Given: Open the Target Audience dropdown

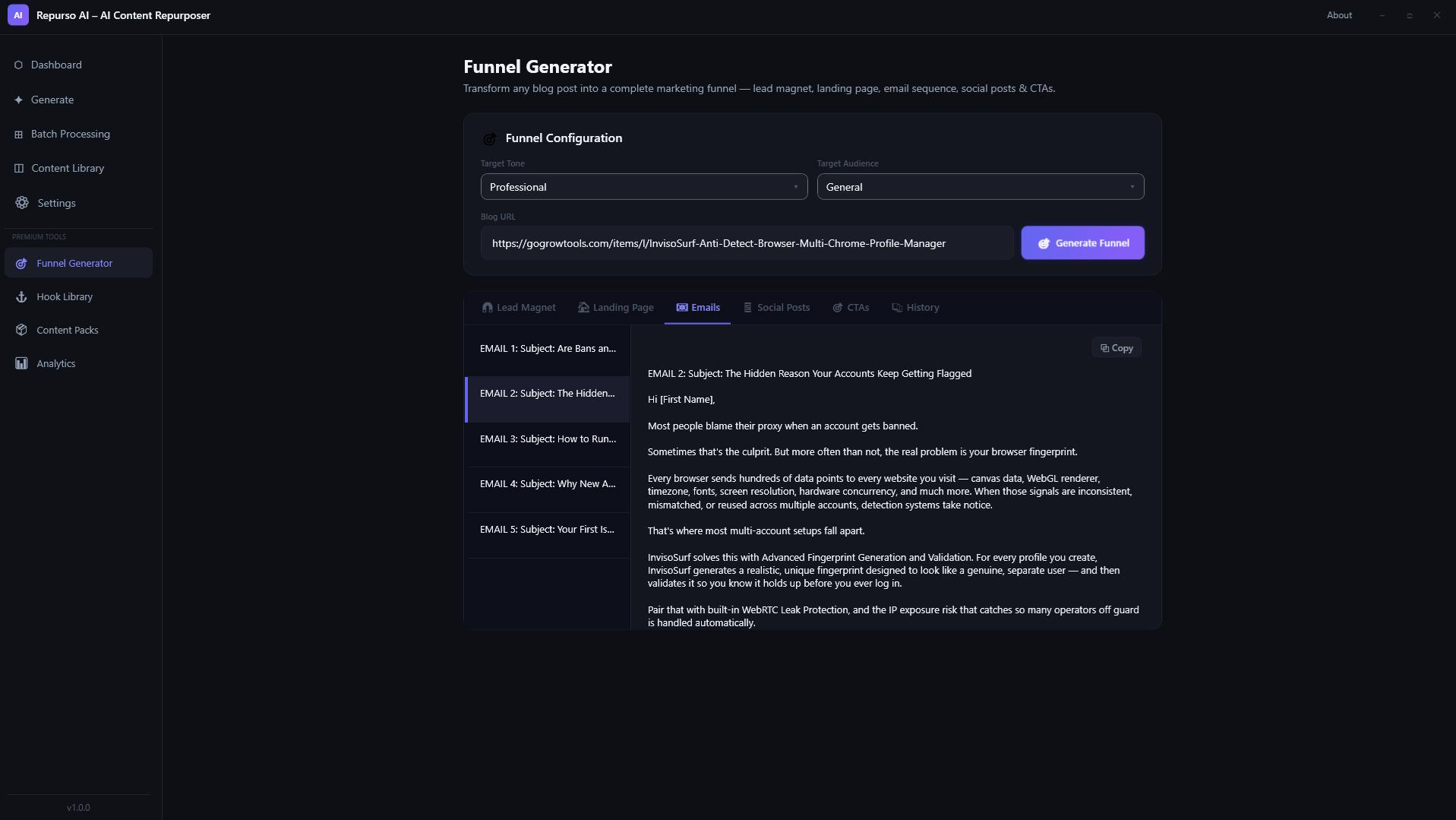Looking at the screenshot, I should click(981, 187).
